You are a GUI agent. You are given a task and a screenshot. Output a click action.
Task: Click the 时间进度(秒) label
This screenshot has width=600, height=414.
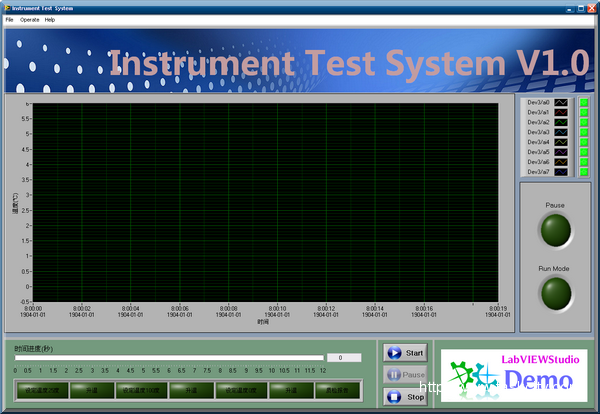[x=34, y=349]
